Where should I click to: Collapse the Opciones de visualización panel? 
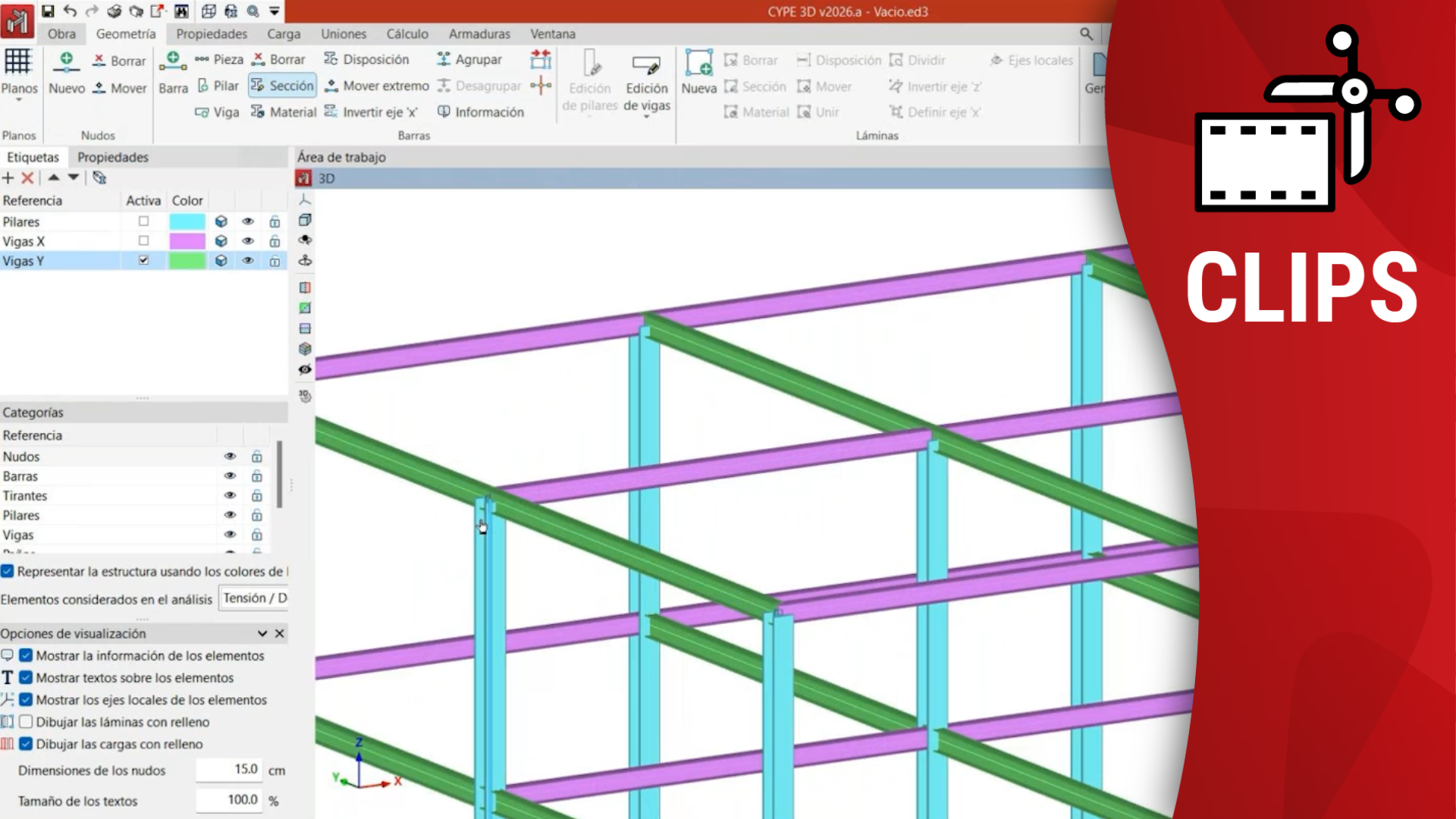tap(262, 633)
